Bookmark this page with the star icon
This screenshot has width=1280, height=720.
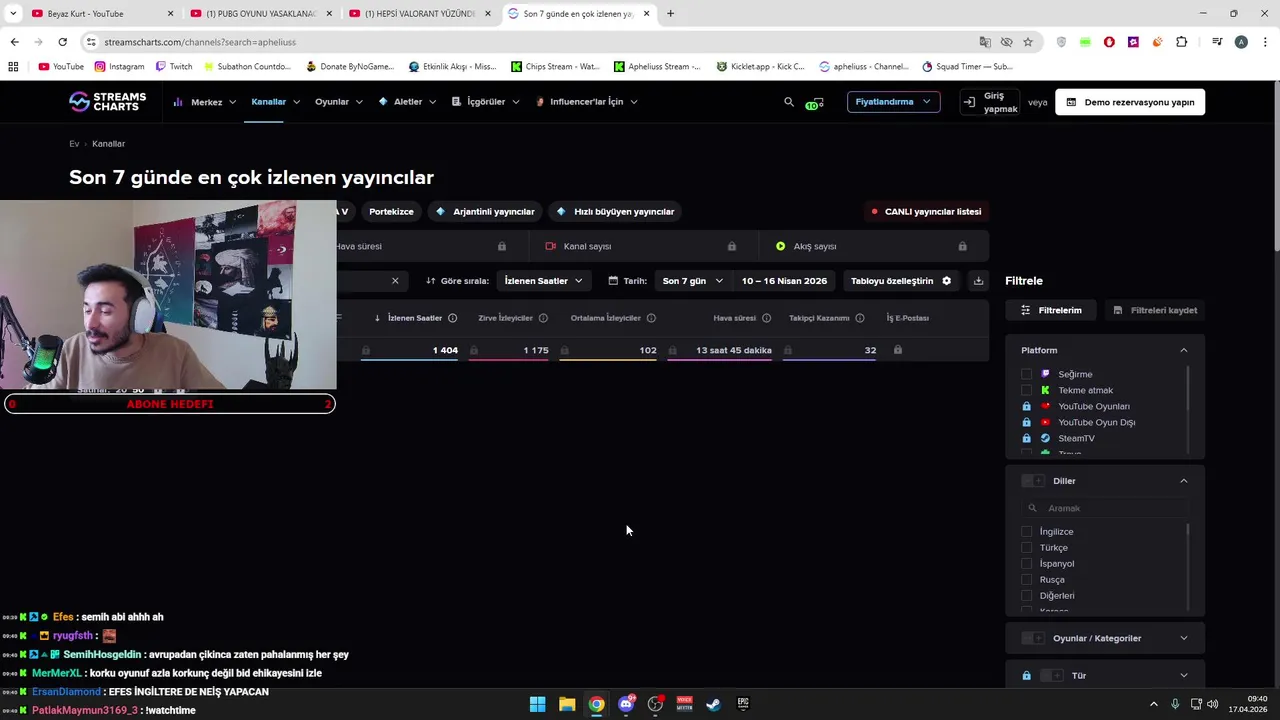1028,42
